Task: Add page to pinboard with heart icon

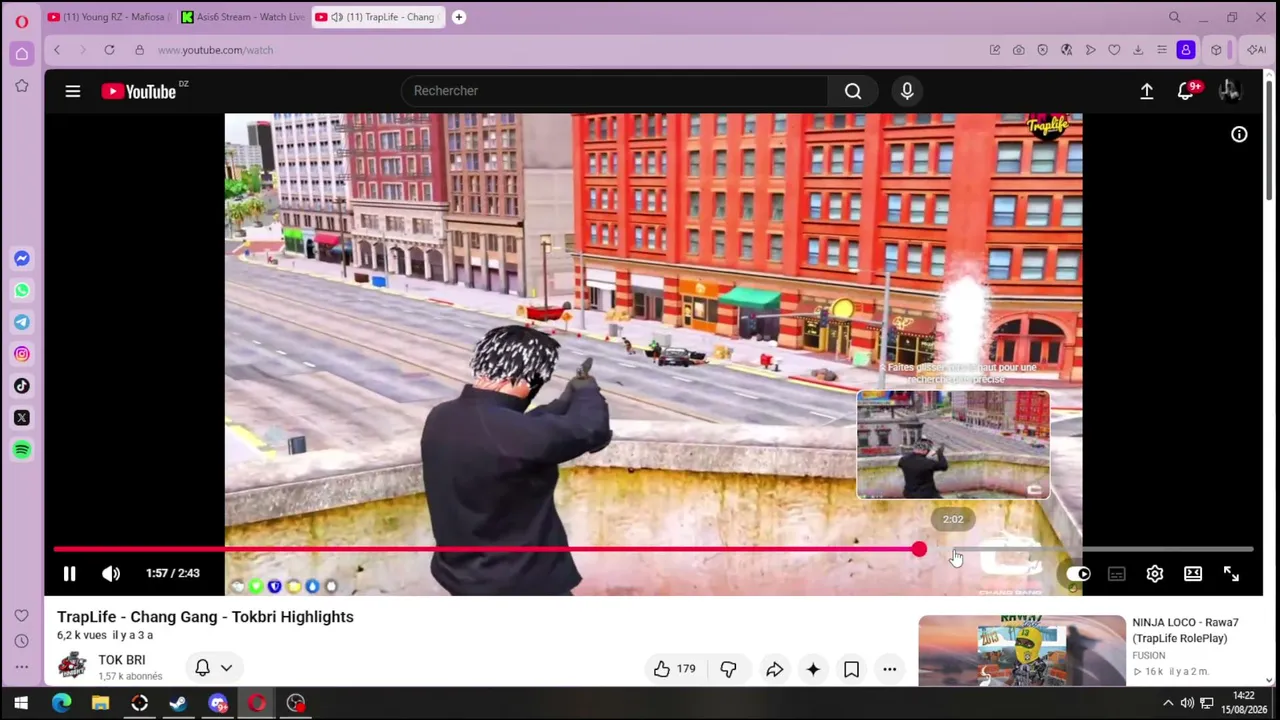Action: pos(1114,50)
